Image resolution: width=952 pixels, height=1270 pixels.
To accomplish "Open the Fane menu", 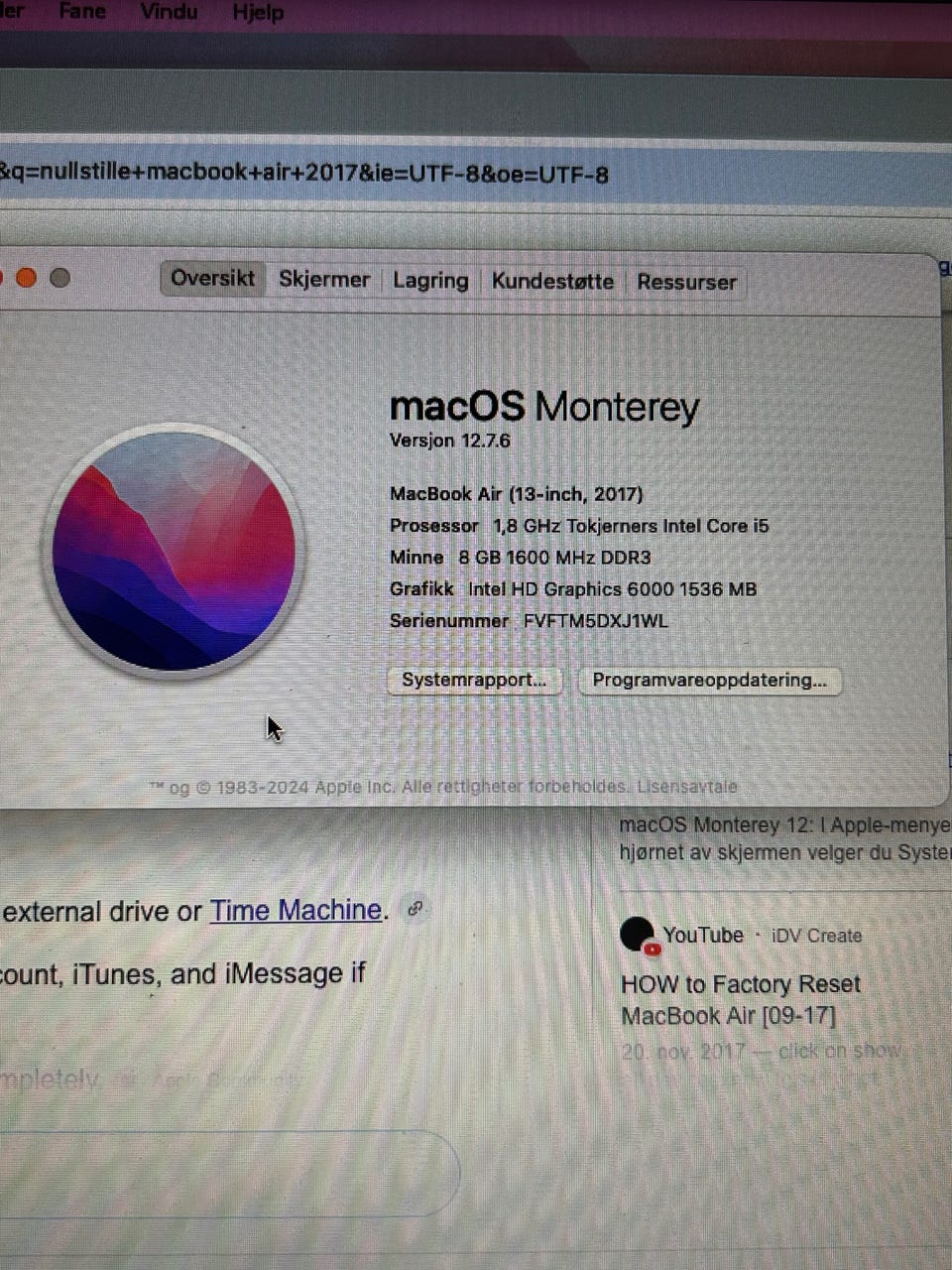I will 82,12.
